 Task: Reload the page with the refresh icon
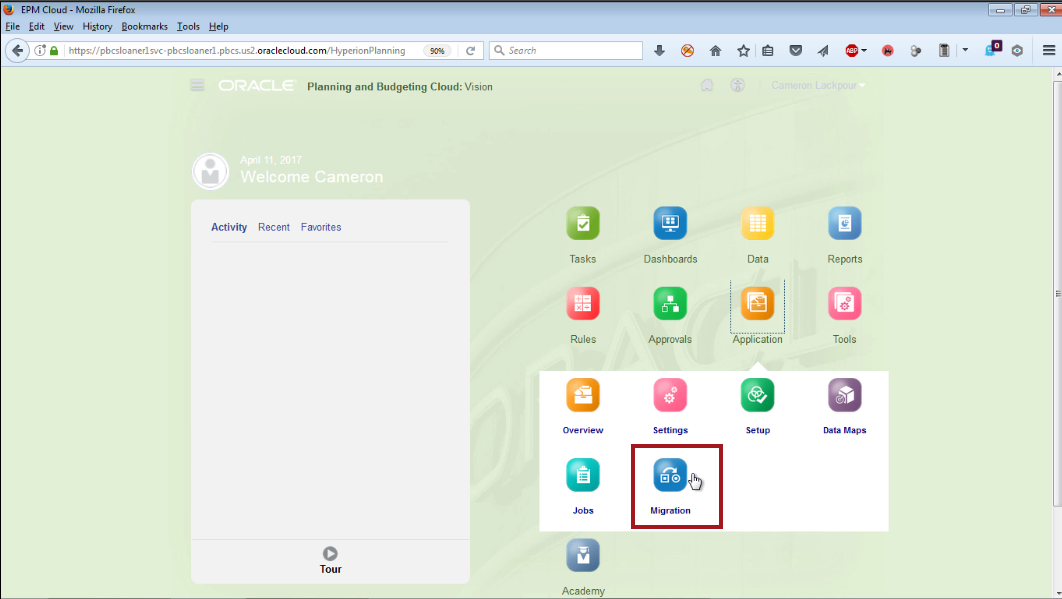(471, 51)
